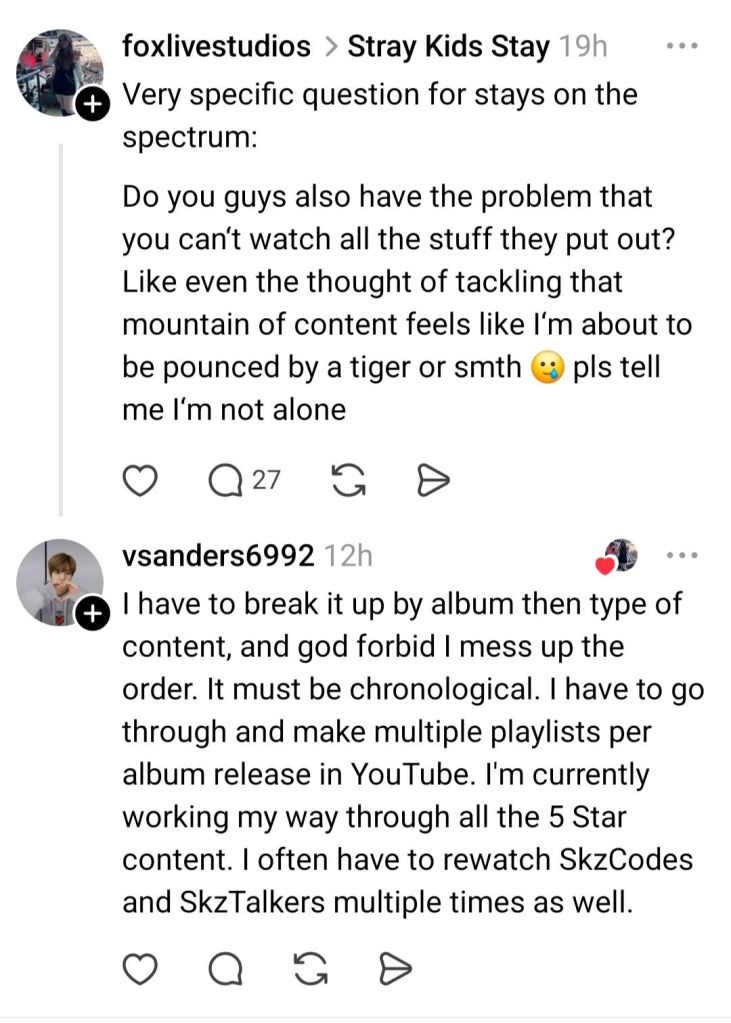The image size is (731, 1023).
Task: Tap the 19h post timestamp
Action: 582,46
